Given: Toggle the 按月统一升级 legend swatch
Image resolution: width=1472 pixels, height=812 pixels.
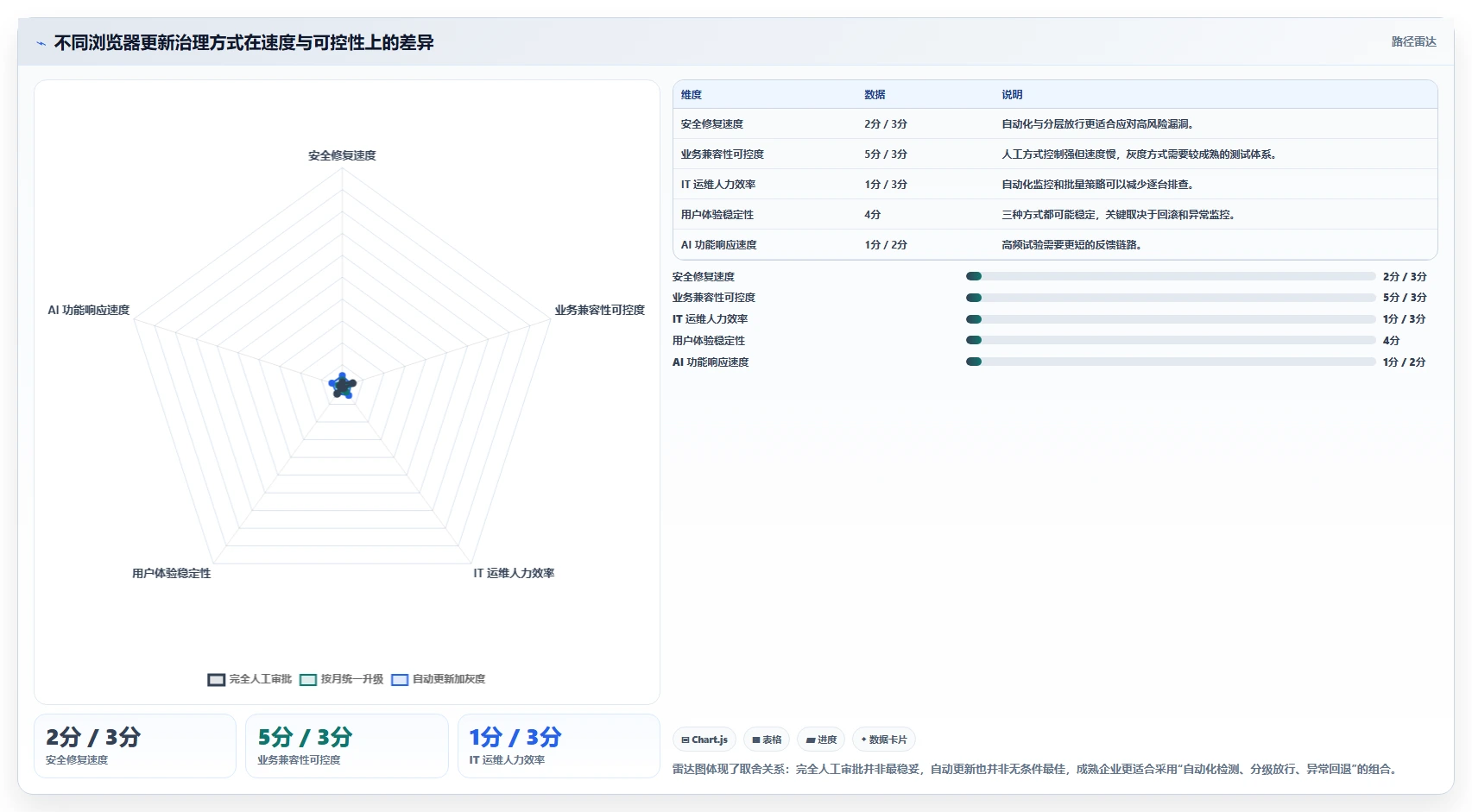Looking at the screenshot, I should click(x=308, y=680).
